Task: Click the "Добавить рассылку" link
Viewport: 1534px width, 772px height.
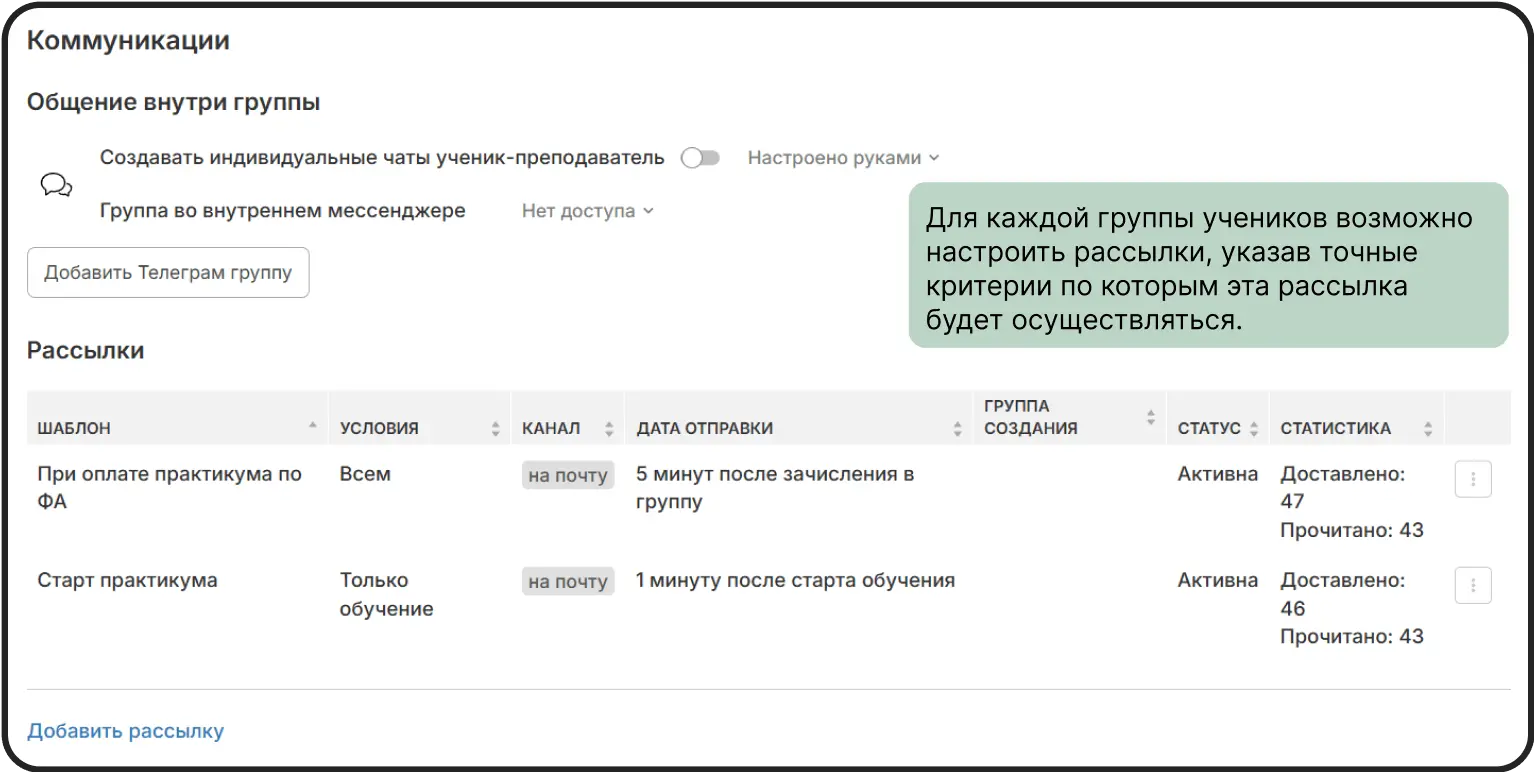Action: 125,731
